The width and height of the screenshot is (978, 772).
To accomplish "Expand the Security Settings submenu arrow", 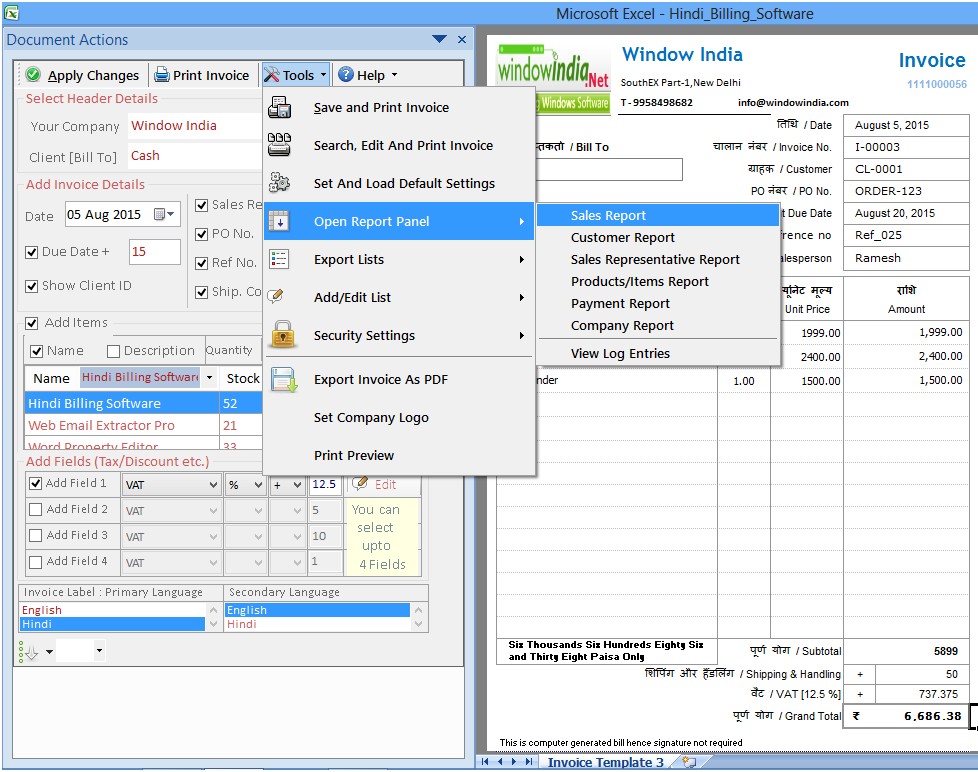I will [x=521, y=335].
